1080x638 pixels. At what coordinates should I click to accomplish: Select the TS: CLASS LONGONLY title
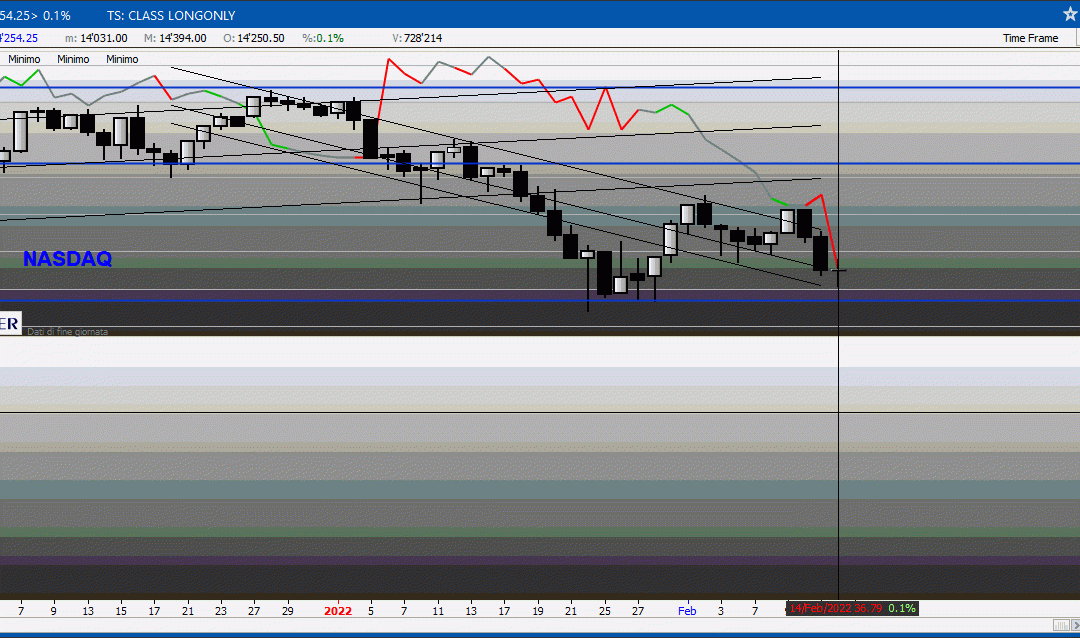click(171, 15)
